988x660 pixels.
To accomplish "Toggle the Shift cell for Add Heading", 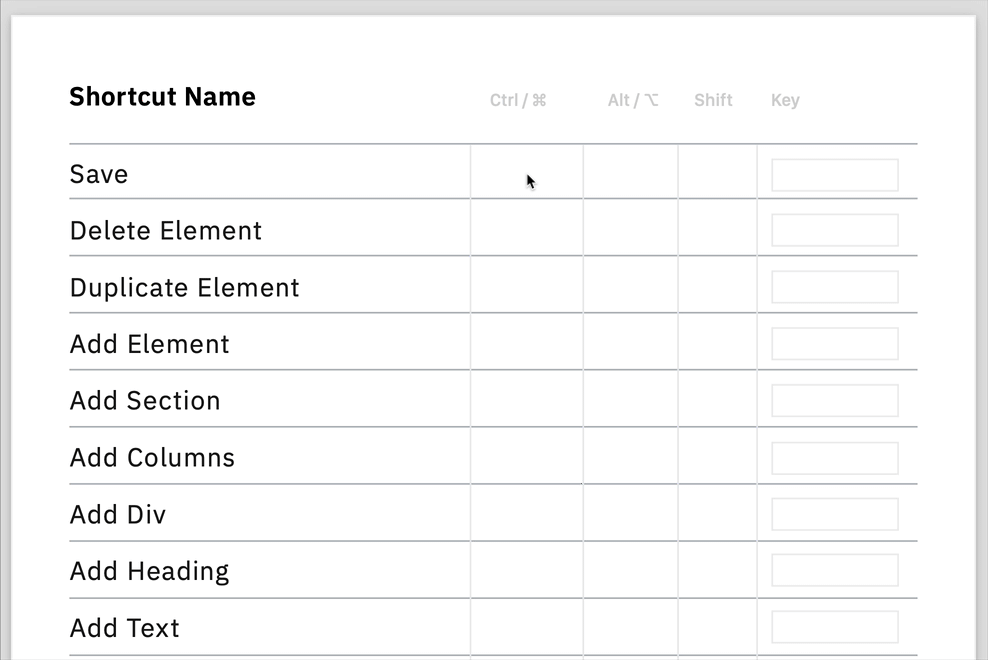I will point(718,569).
